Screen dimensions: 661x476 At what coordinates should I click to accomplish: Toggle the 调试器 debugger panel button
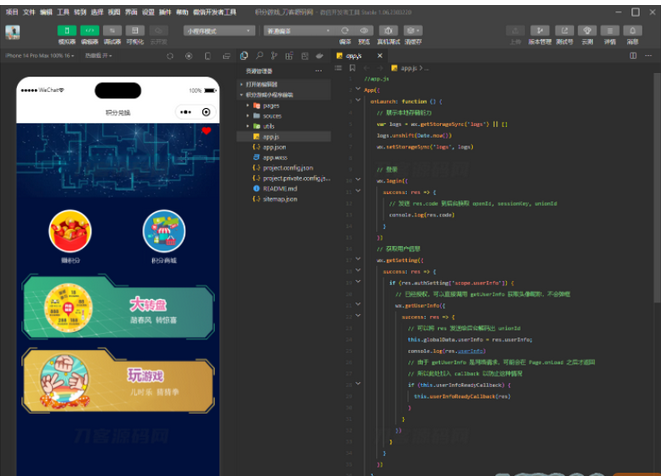pyautogui.click(x=113, y=31)
